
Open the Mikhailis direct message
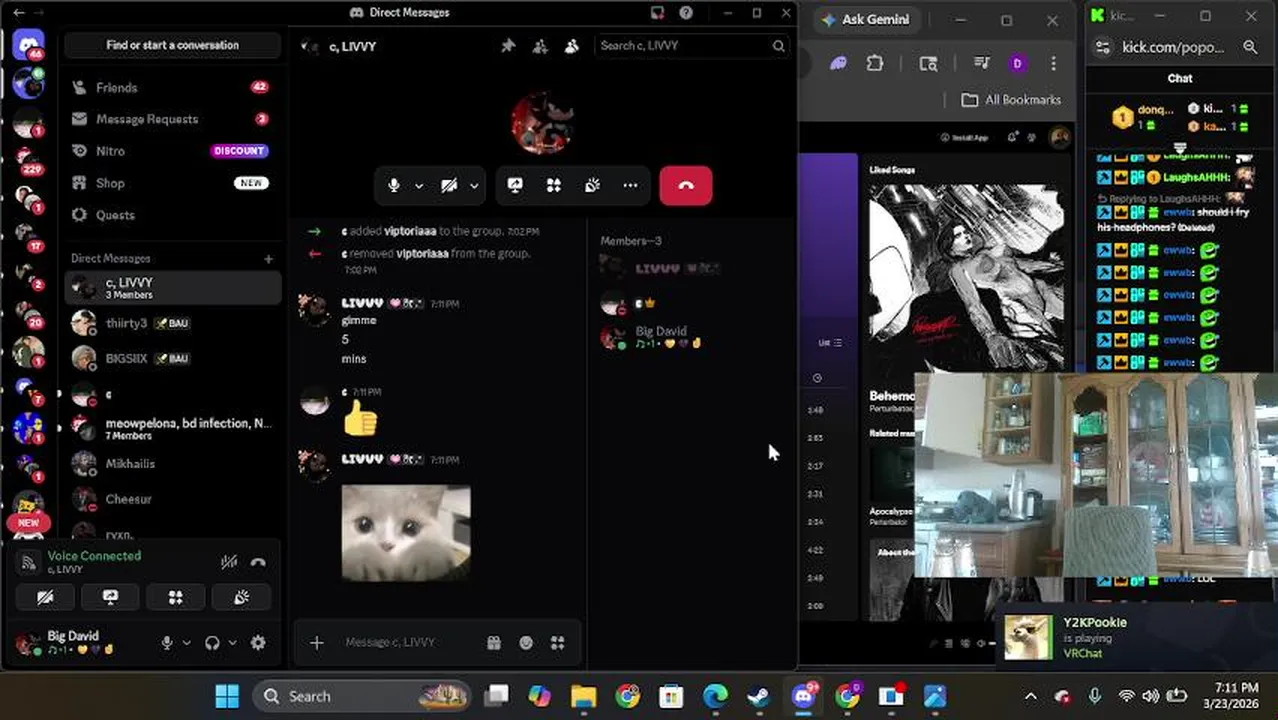coord(173,464)
